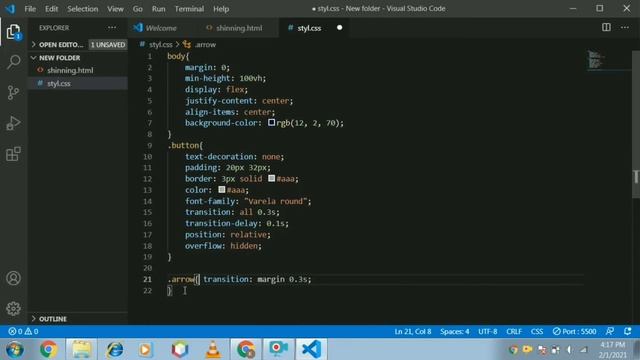Click the unsaved dot on the styl.css tab
640x360 pixels.
click(339, 28)
